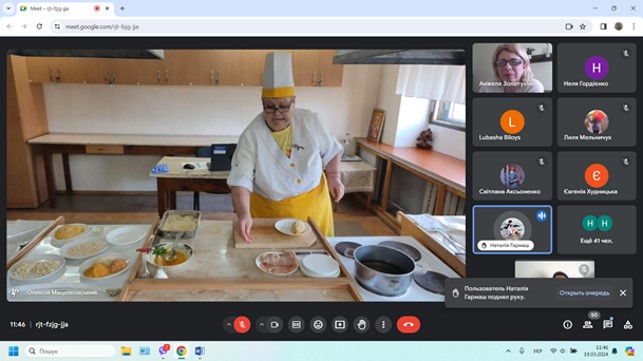Open the browser side panel icon

click(x=603, y=27)
